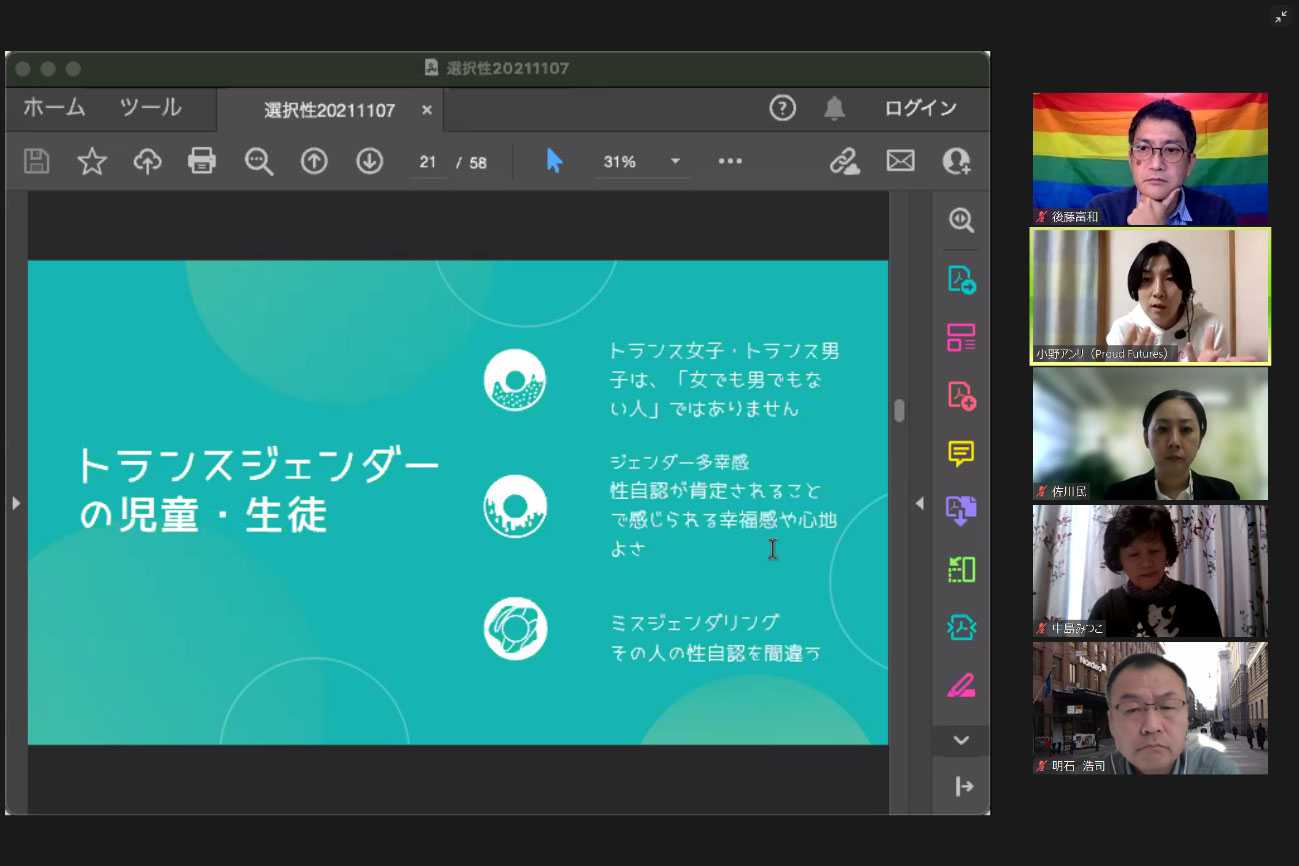This screenshot has height=866, width=1299.
Task: Select the 小野アンリ (Proud Futures) video thumbnail
Action: 1150,296
